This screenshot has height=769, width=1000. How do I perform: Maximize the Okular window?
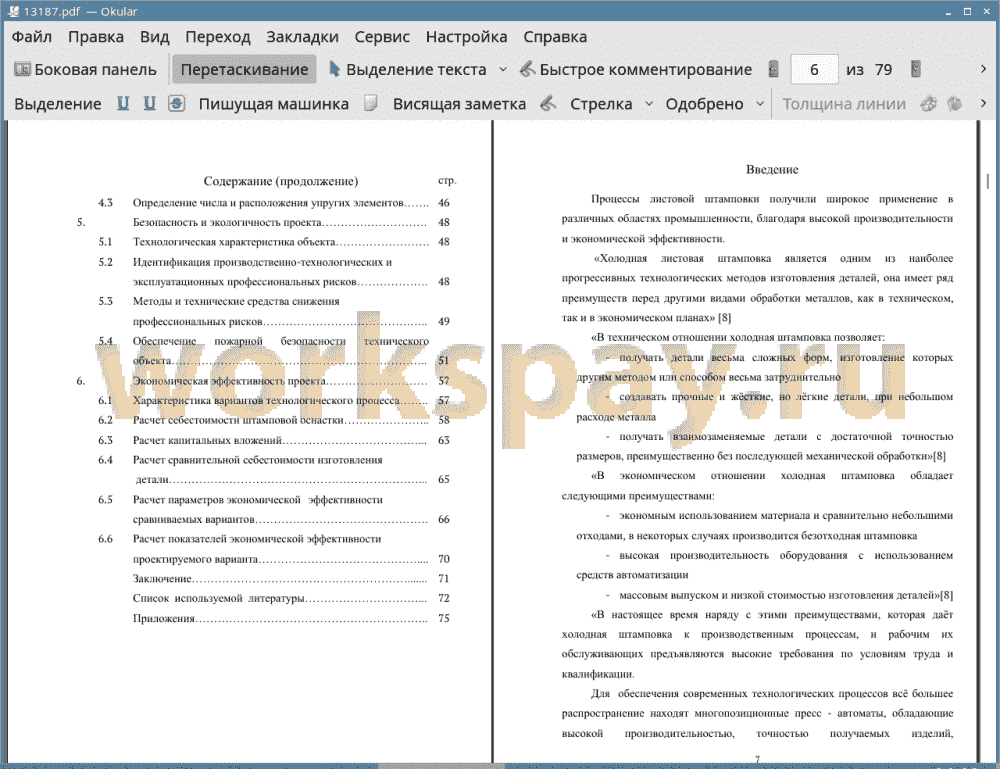tap(967, 11)
